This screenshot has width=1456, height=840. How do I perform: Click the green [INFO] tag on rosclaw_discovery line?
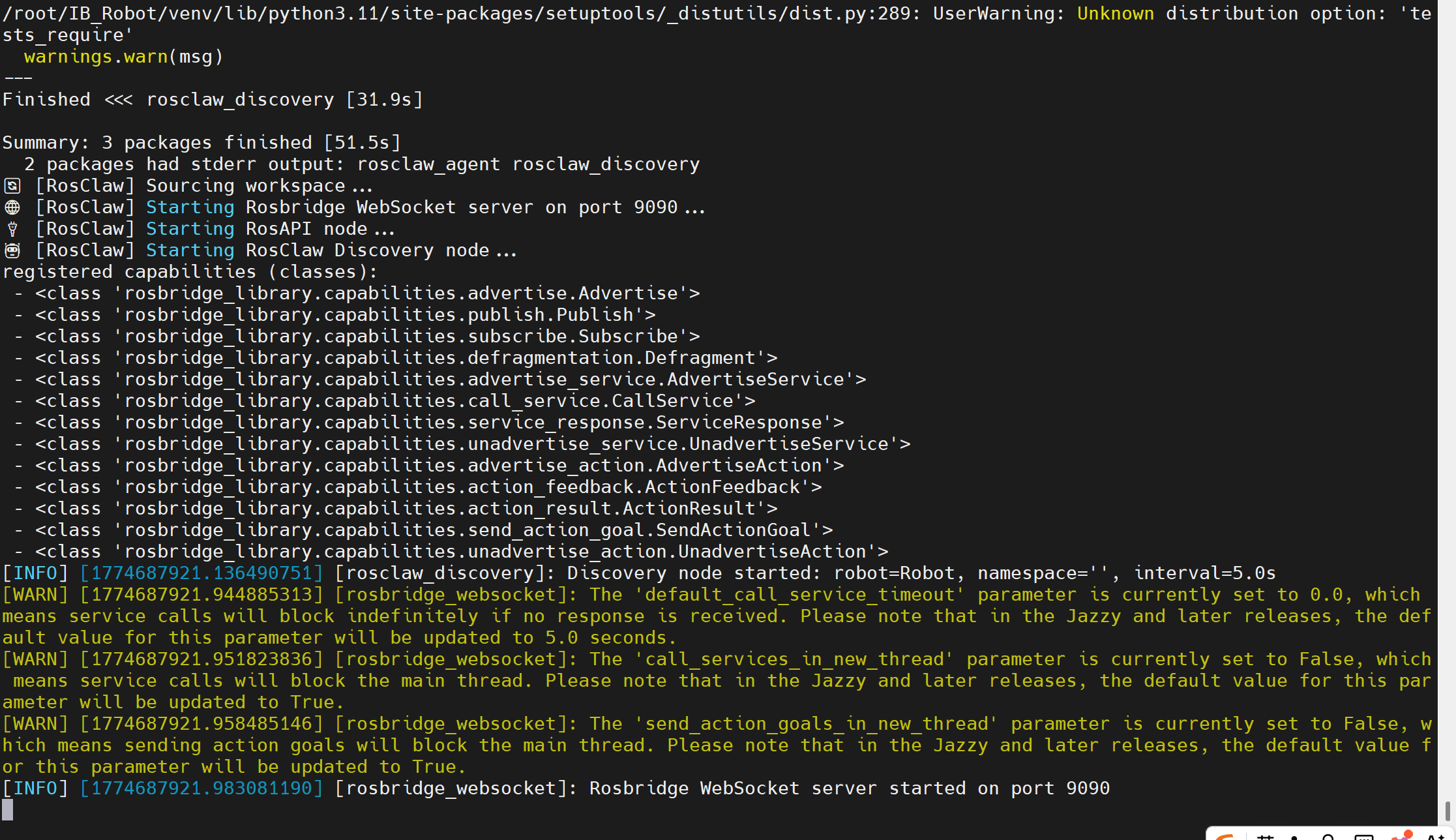click(x=35, y=573)
